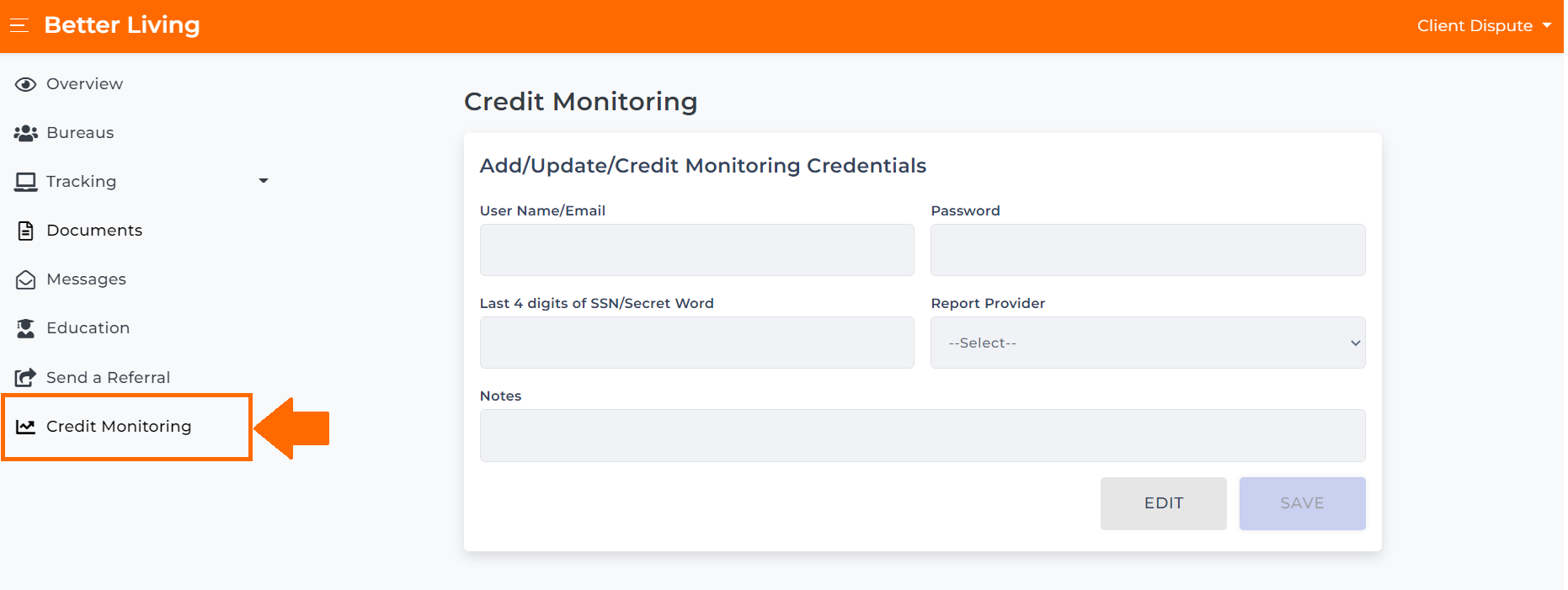Click the Bureaus people icon

pyautogui.click(x=26, y=133)
